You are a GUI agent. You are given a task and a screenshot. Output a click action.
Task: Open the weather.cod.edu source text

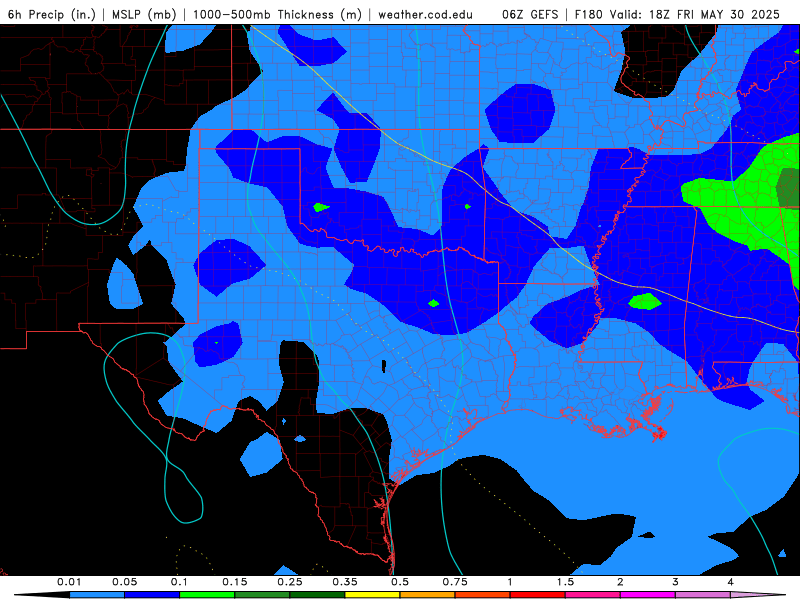[426, 15]
